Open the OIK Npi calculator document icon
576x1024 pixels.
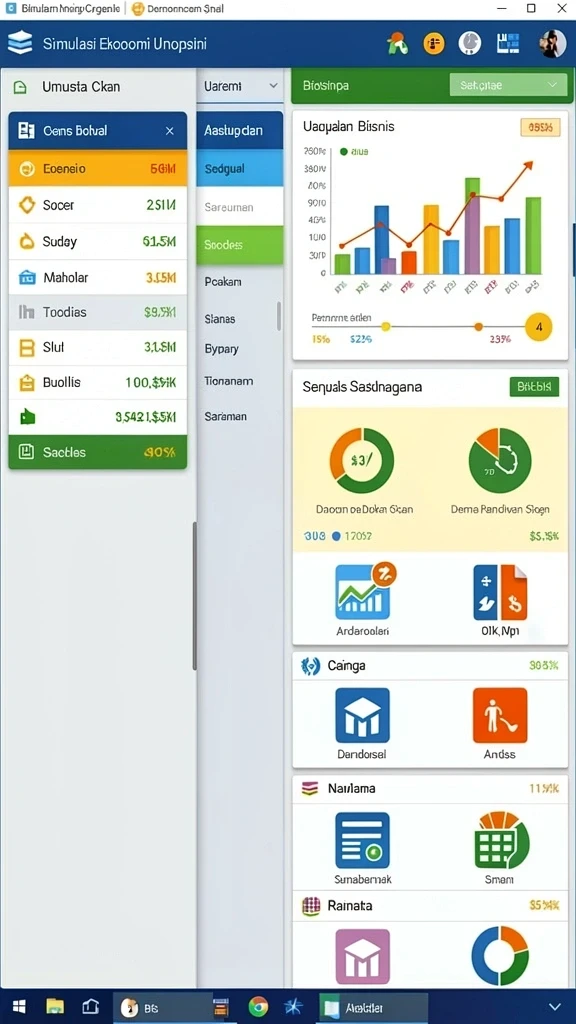click(x=500, y=592)
